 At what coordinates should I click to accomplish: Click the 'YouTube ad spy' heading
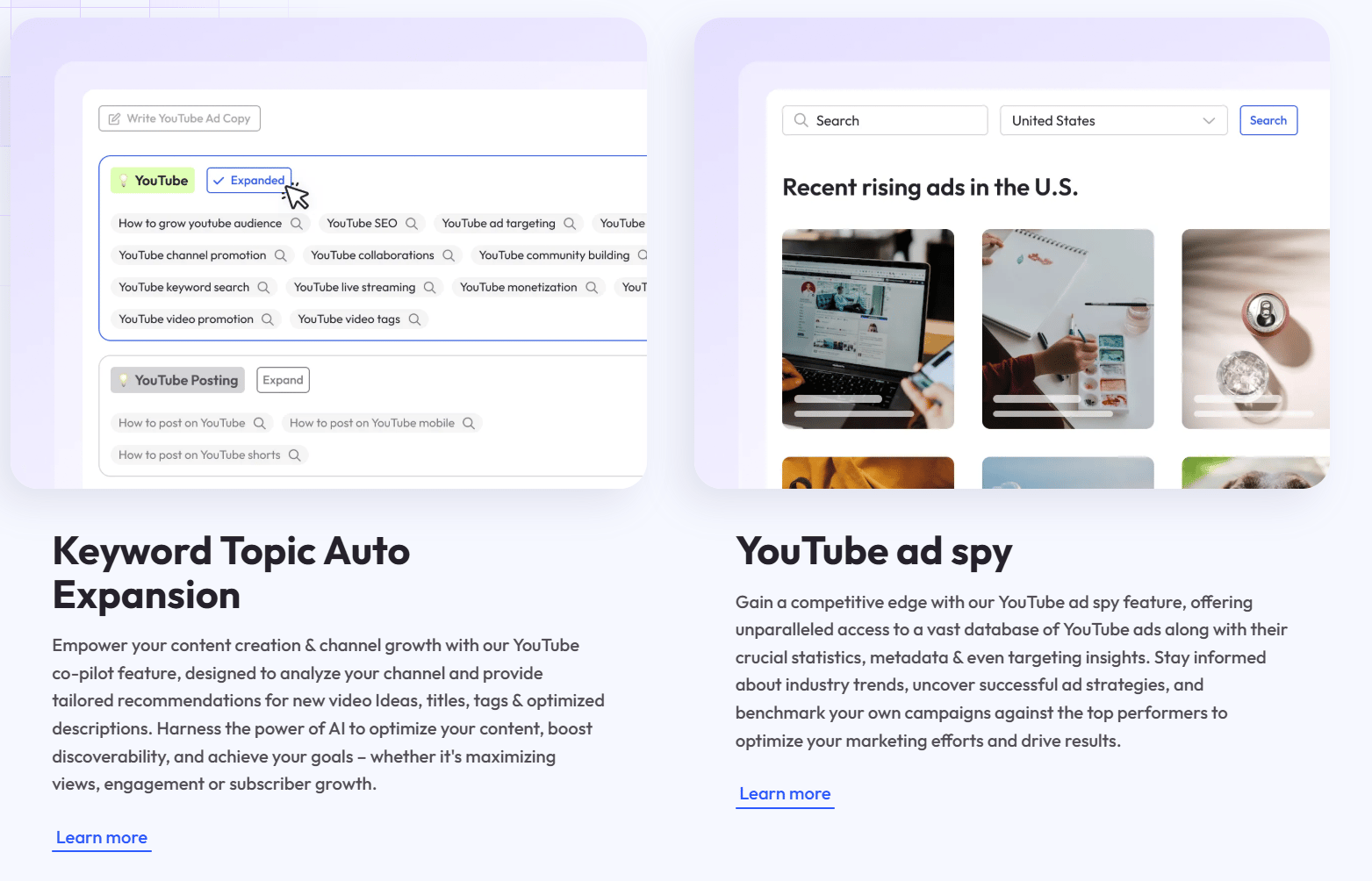(874, 553)
